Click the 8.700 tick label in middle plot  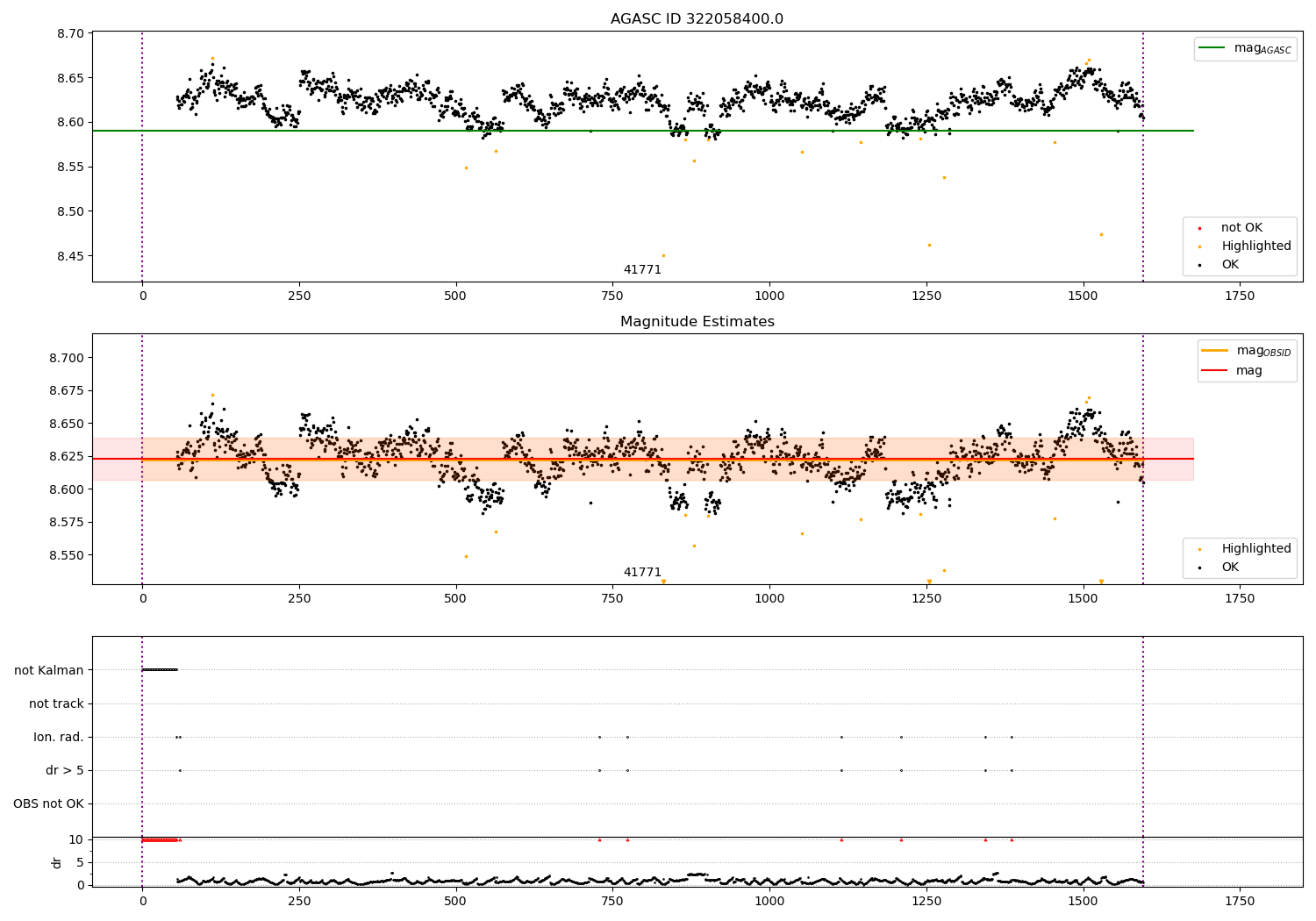click(66, 358)
